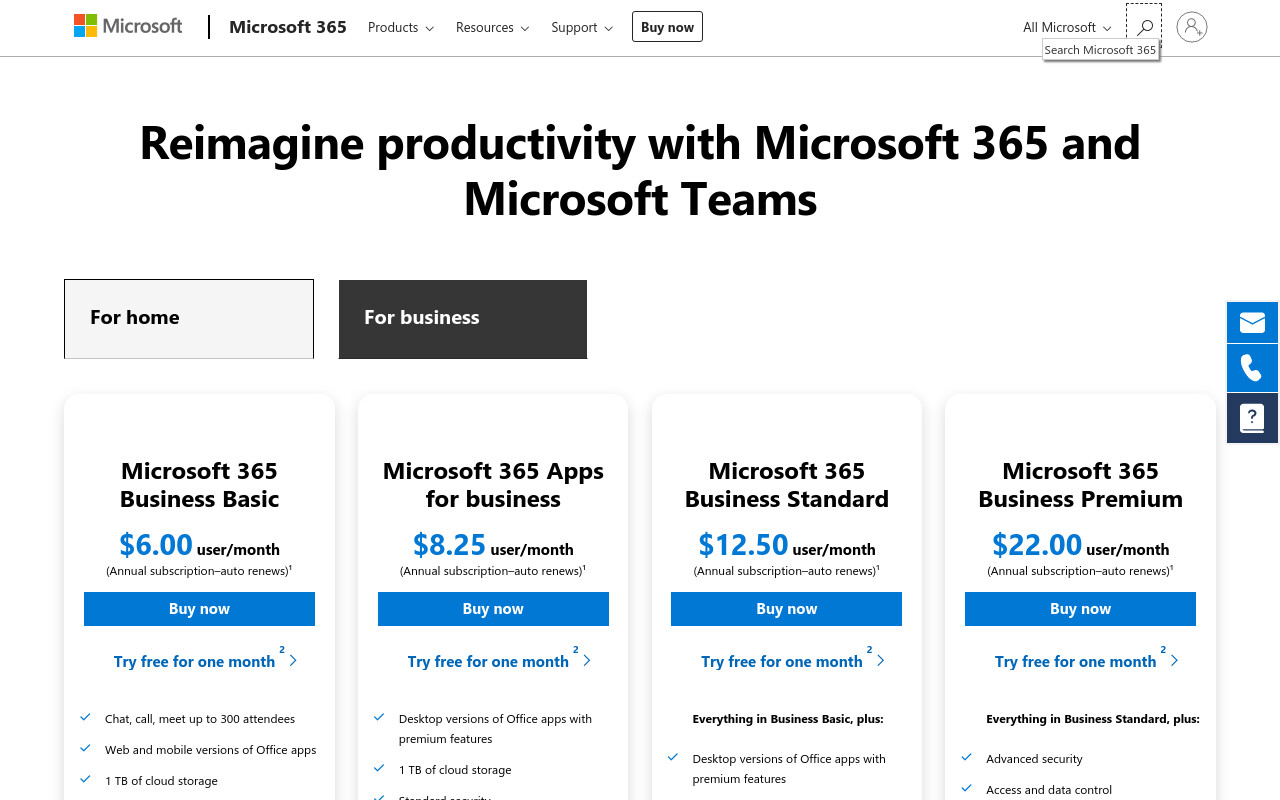Try Apps for business free for one month
Screen dimensions: 1280x800
[x=499, y=660]
